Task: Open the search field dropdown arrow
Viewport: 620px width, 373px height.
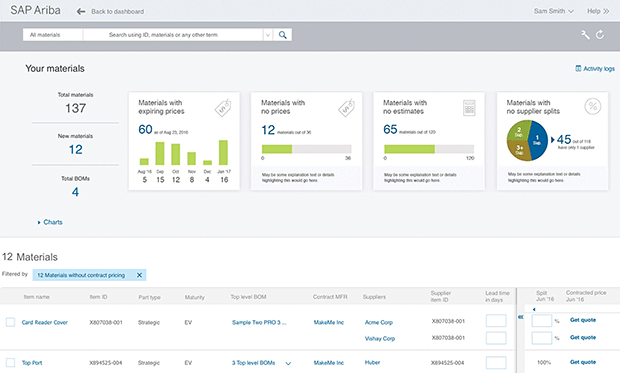Action: (x=268, y=35)
